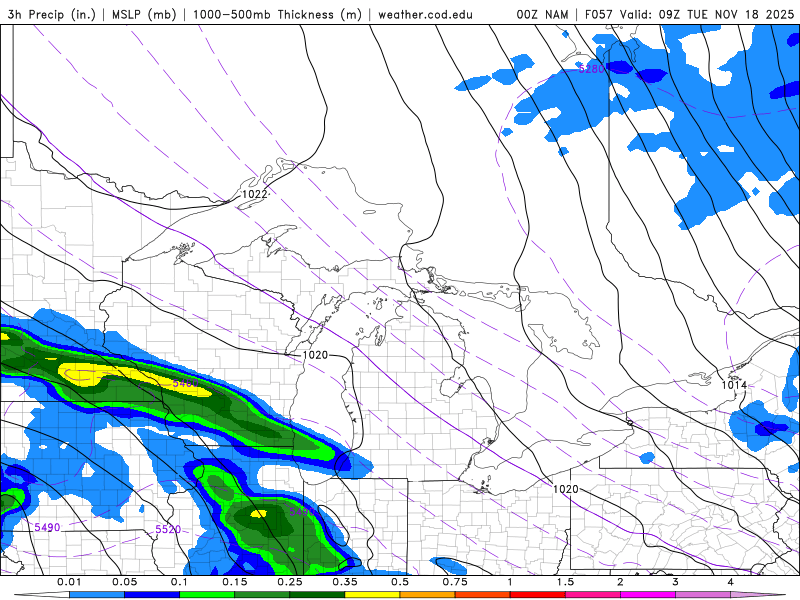Select the dark green 0.25–0.35 legend swatch
Viewport: 800px width, 600px height.
click(x=317, y=595)
